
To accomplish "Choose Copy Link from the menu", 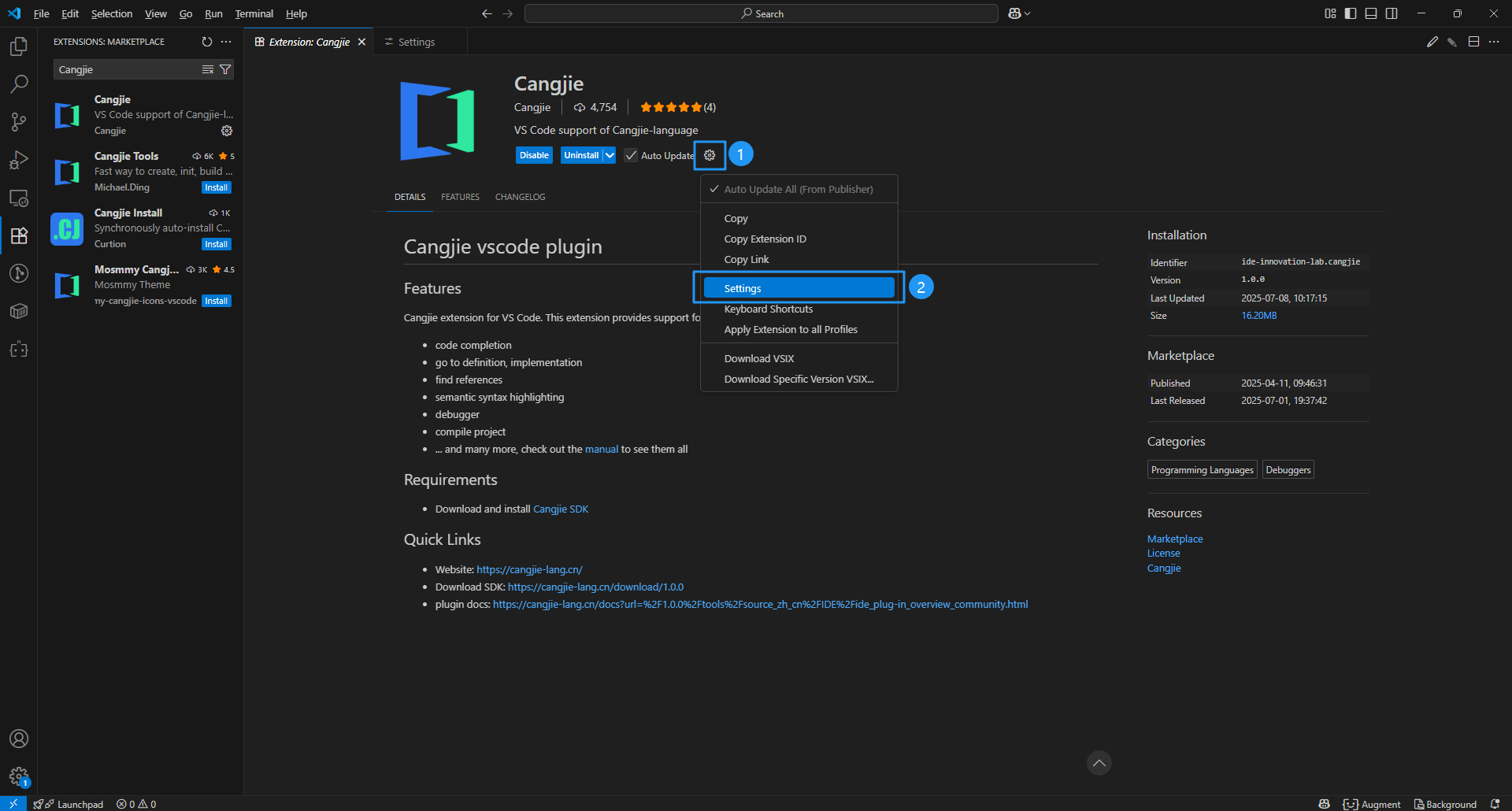I will 799,259.
